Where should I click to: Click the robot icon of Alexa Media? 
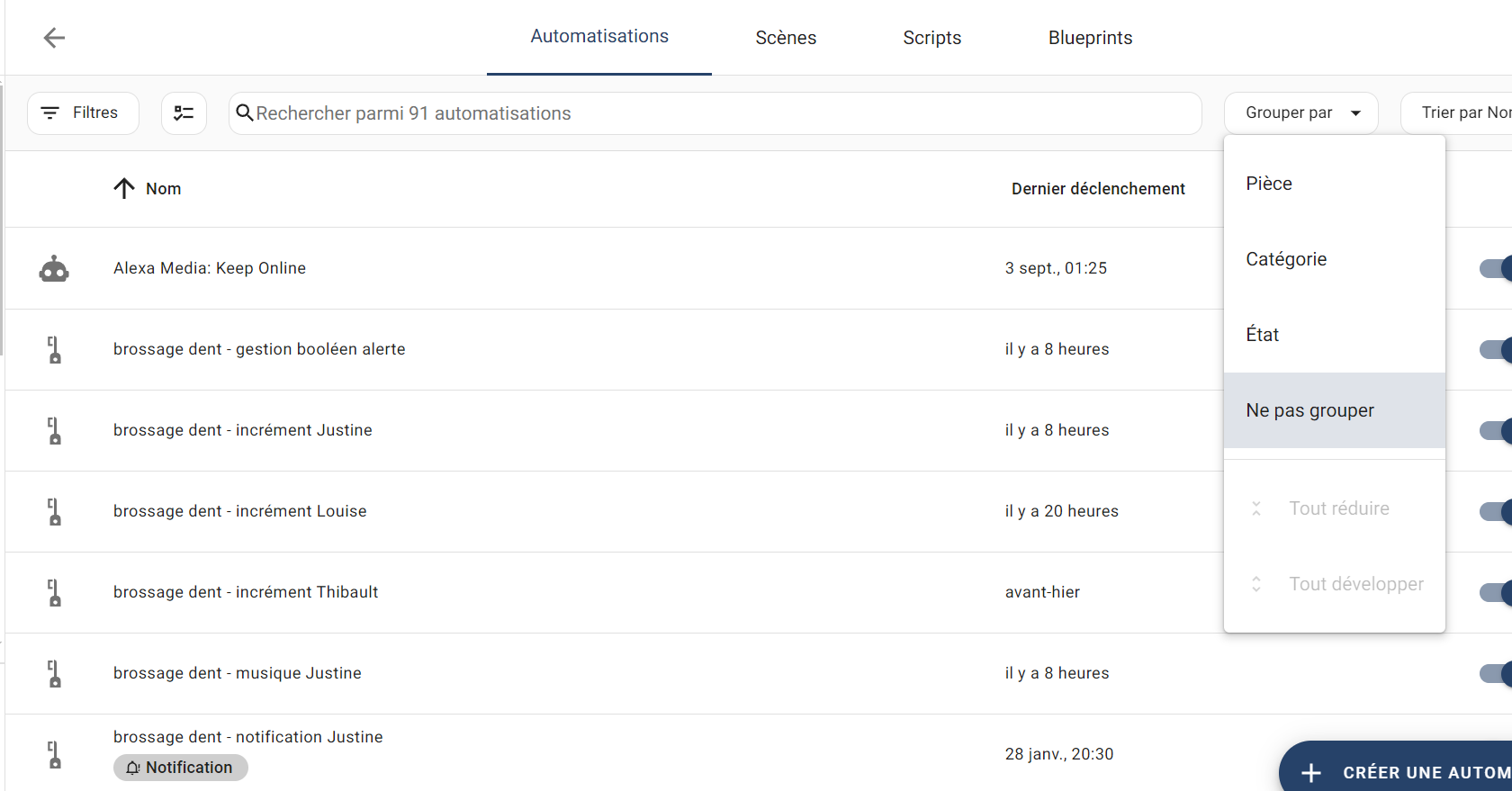pos(54,268)
